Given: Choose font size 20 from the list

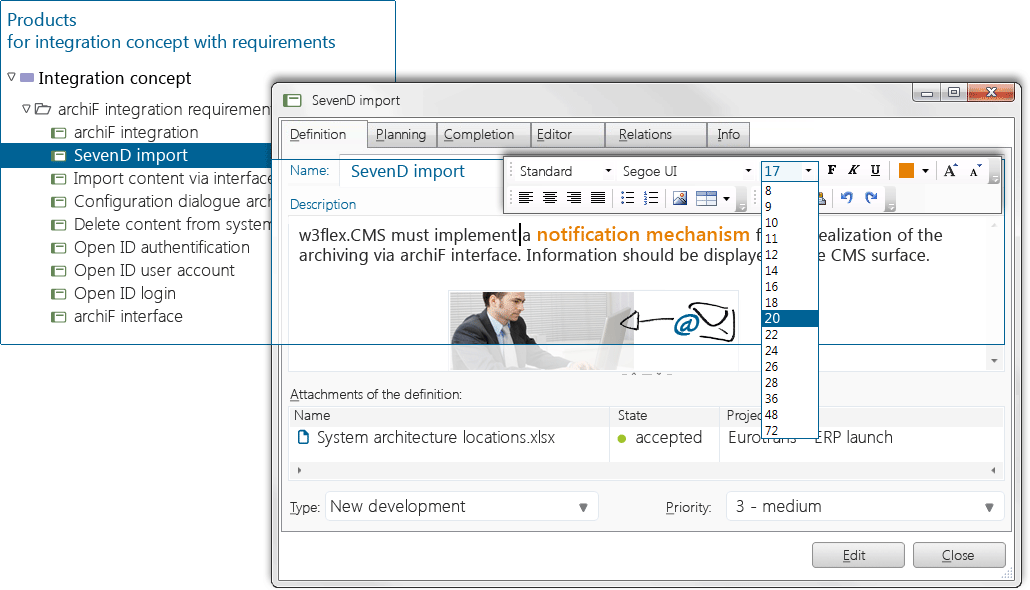Looking at the screenshot, I should (x=790, y=318).
